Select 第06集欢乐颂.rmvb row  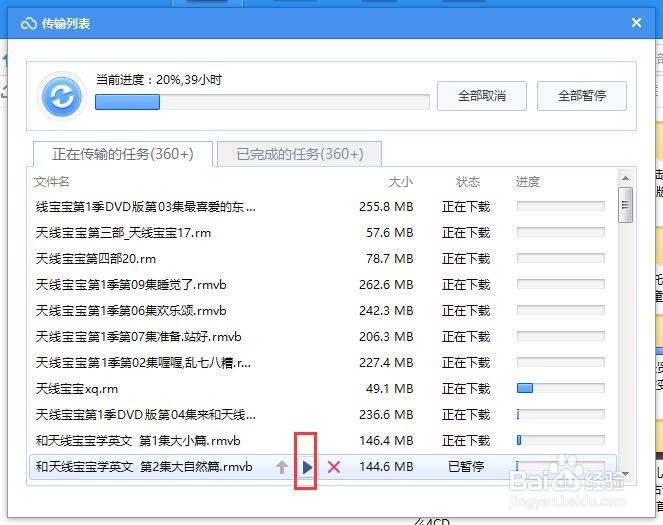click(323, 311)
